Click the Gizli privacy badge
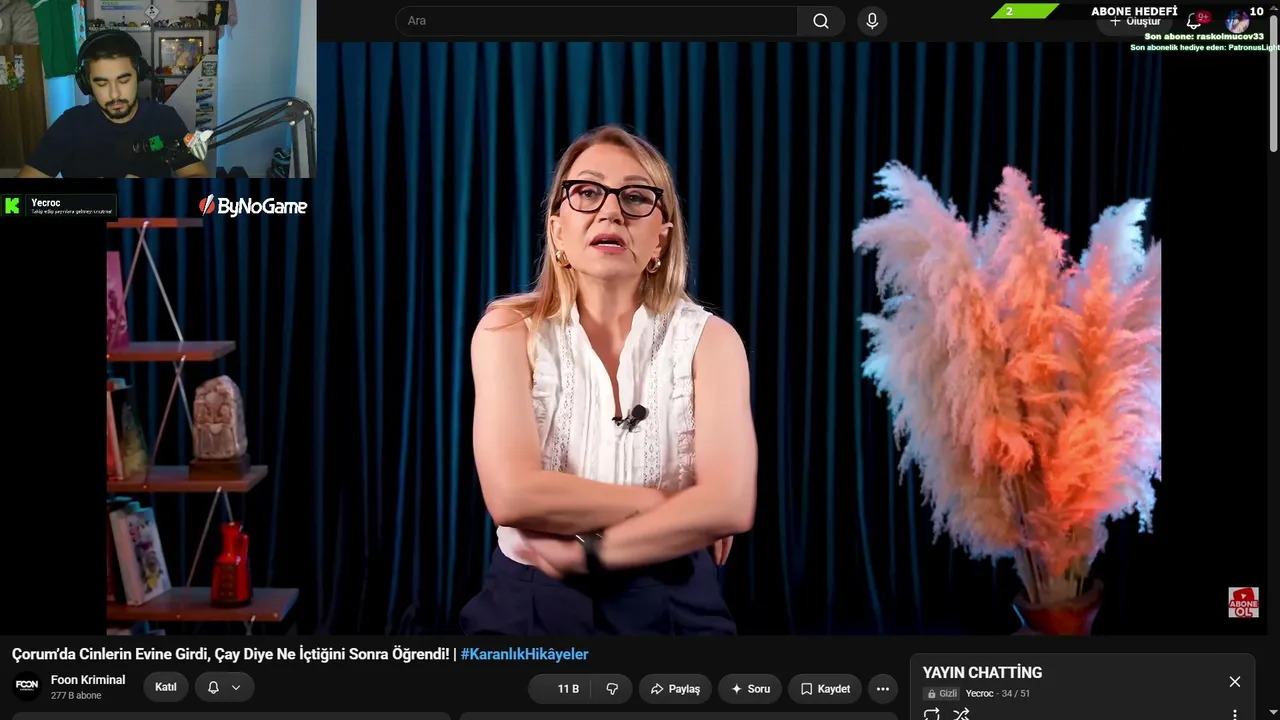The width and height of the screenshot is (1280, 720). [942, 694]
